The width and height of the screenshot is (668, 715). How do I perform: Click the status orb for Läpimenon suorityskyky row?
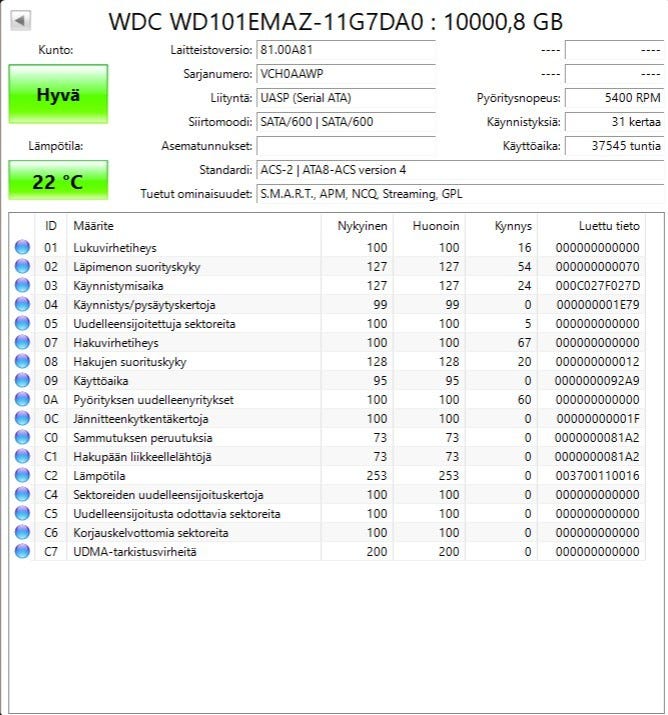(x=22, y=266)
